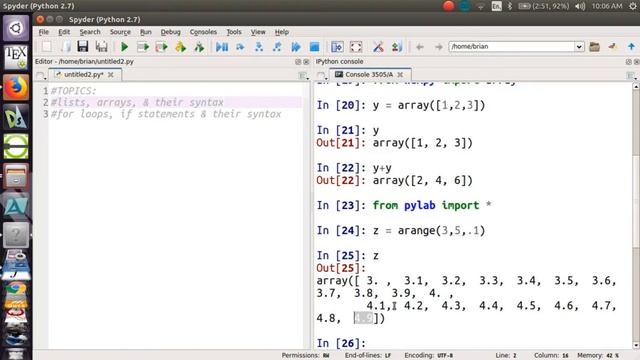Screen dimensions: 640x360
Task: Go to parent directory
Action: coord(631,47)
